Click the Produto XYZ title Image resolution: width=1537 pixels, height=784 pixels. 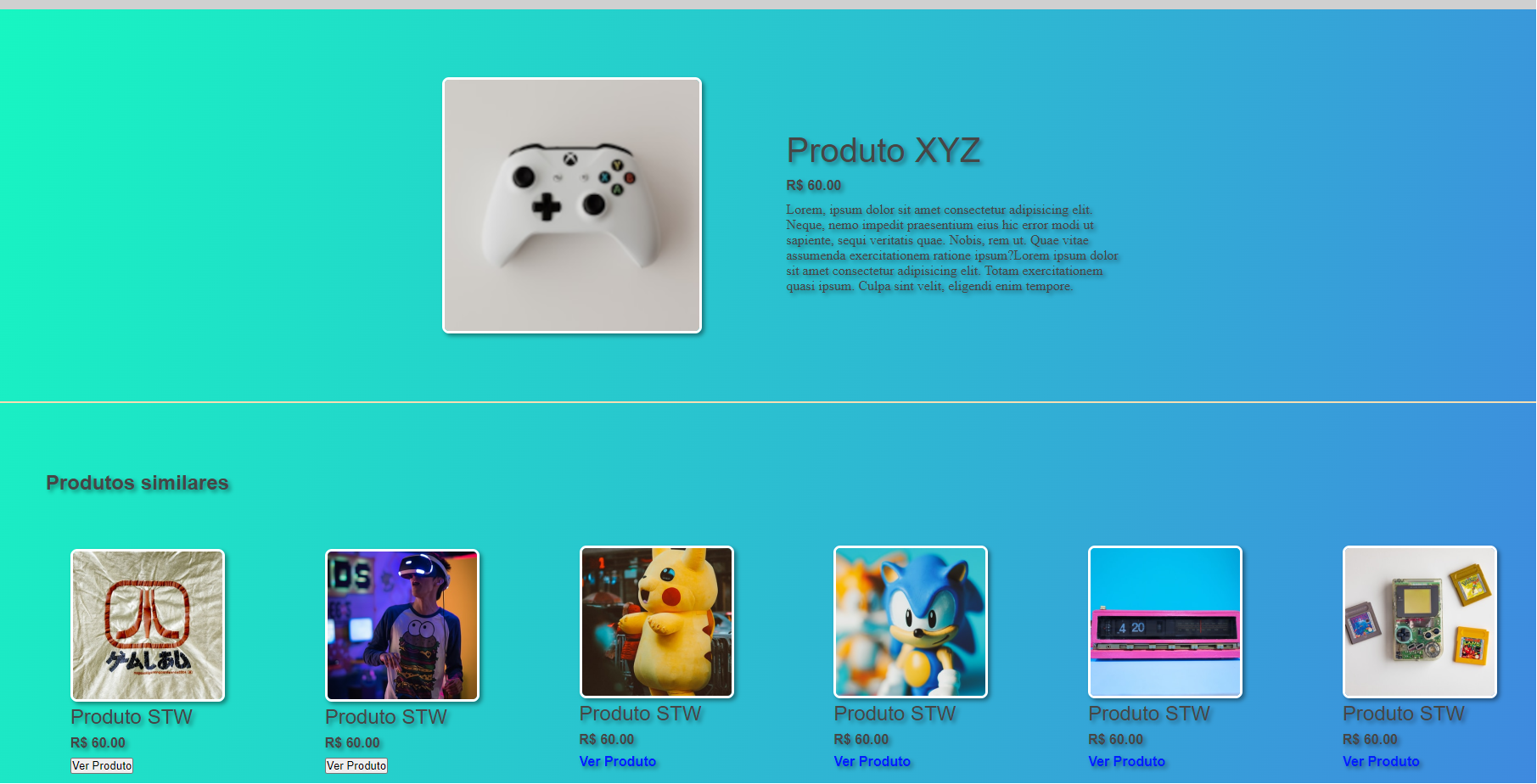point(883,151)
